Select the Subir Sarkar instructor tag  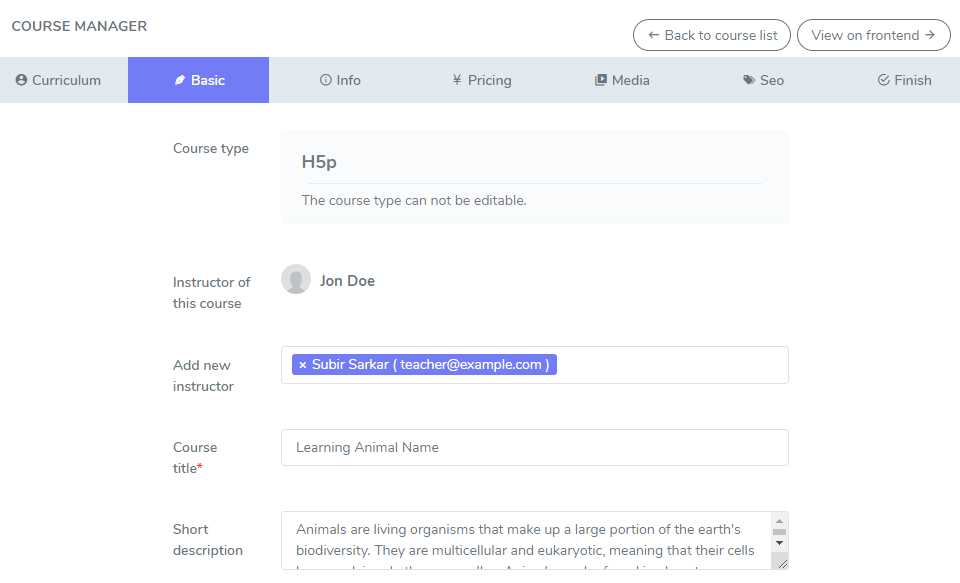(x=430, y=365)
